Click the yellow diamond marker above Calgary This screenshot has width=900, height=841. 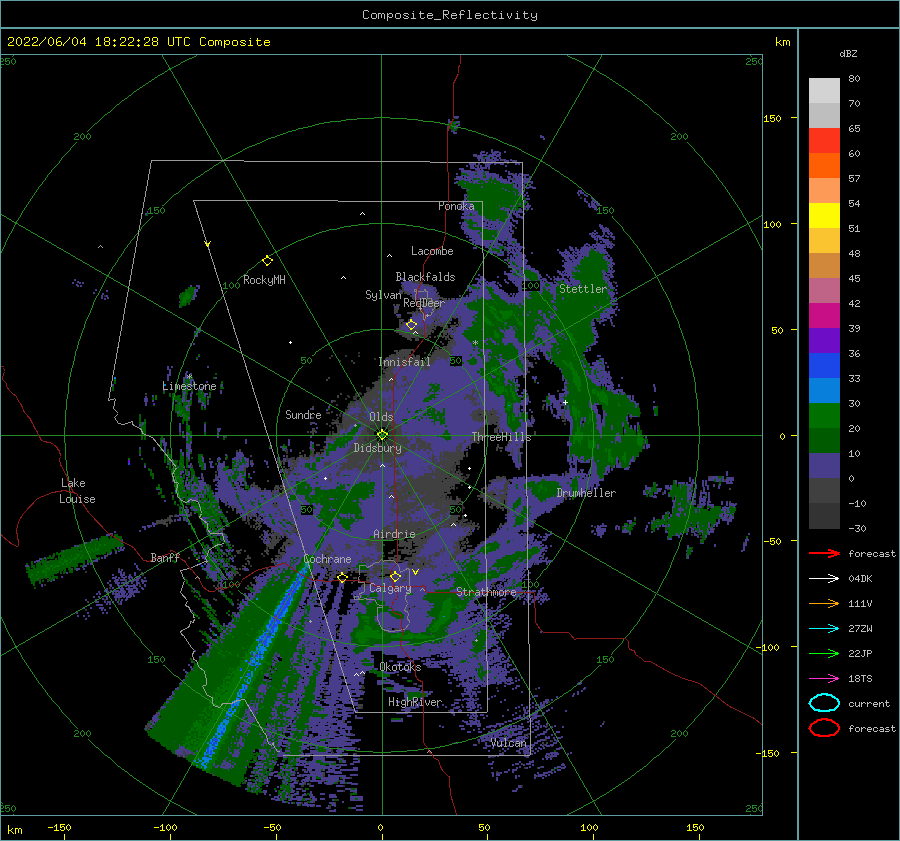point(395,576)
